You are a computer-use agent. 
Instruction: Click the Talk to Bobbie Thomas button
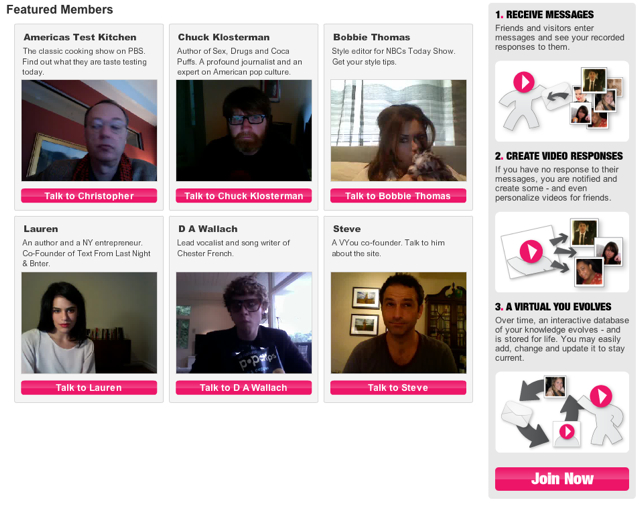(398, 196)
